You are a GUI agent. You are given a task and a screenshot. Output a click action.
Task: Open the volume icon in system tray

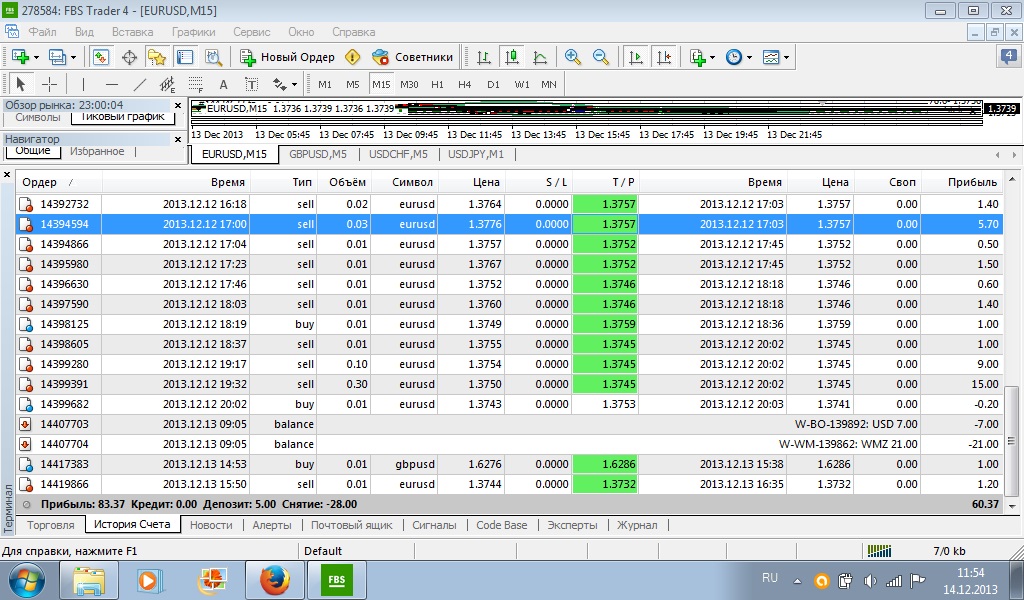tap(870, 580)
